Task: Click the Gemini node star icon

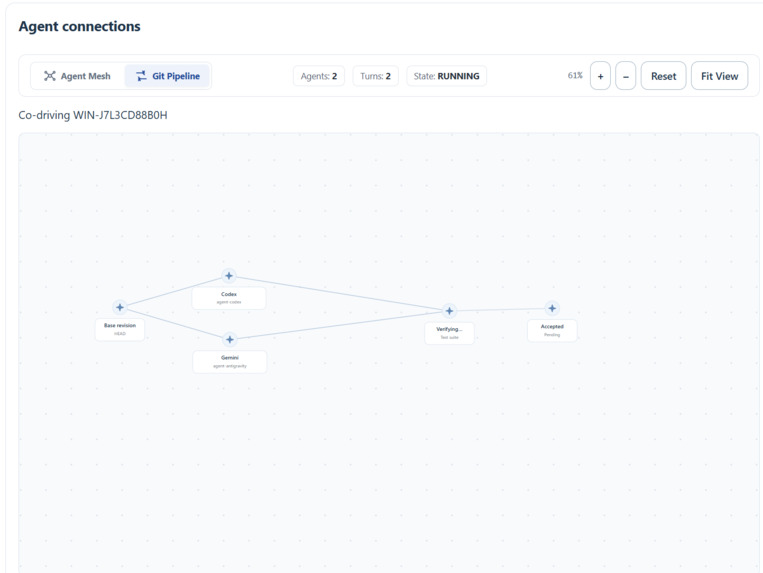Action: point(230,340)
